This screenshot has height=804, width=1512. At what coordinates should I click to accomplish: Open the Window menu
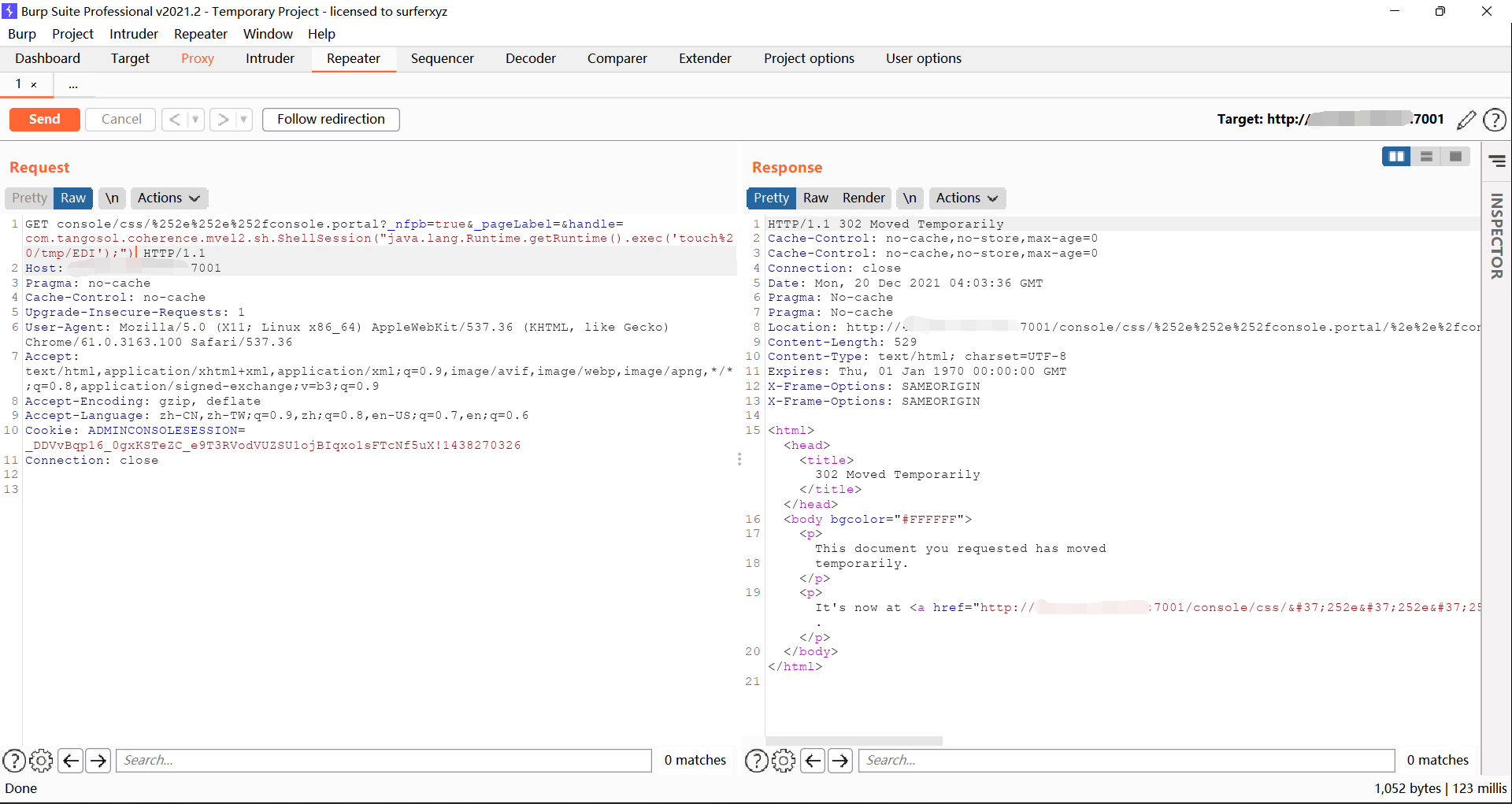(268, 34)
